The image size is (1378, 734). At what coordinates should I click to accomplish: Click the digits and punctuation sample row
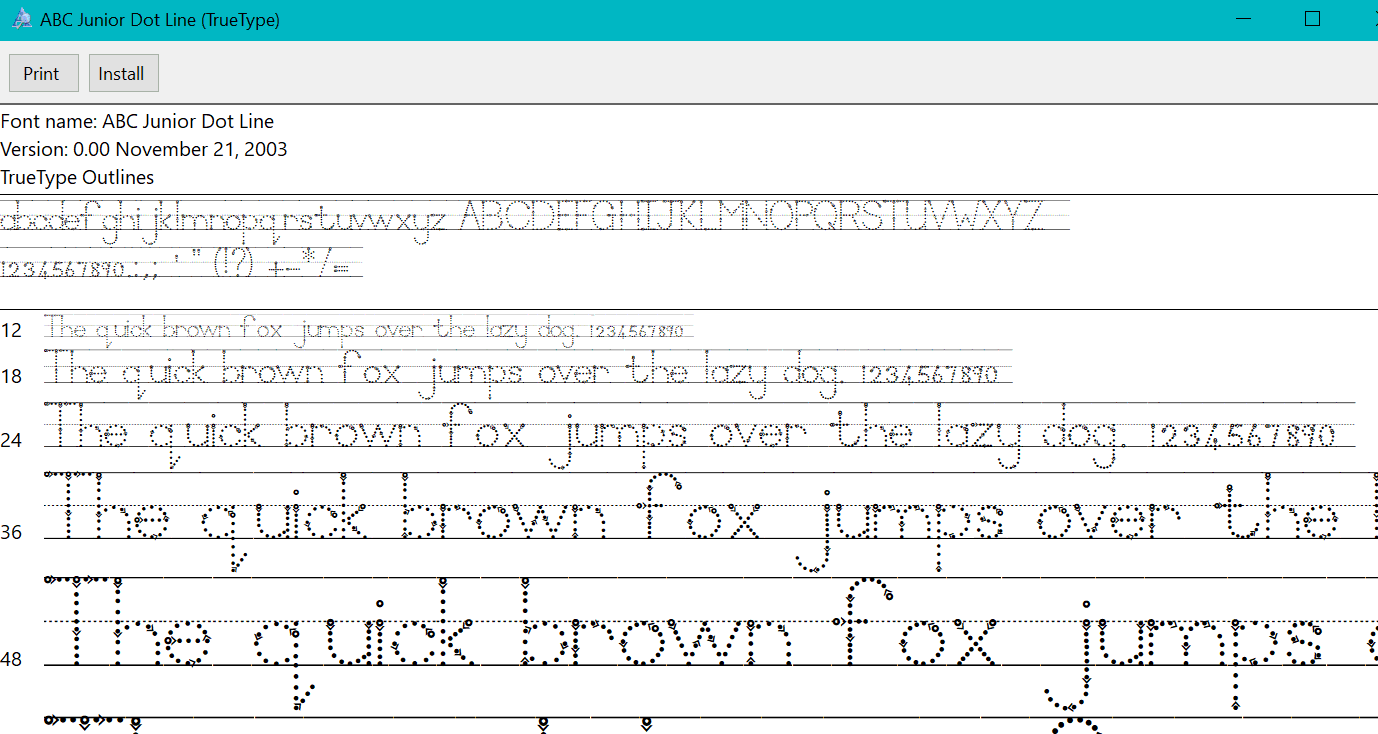181,264
